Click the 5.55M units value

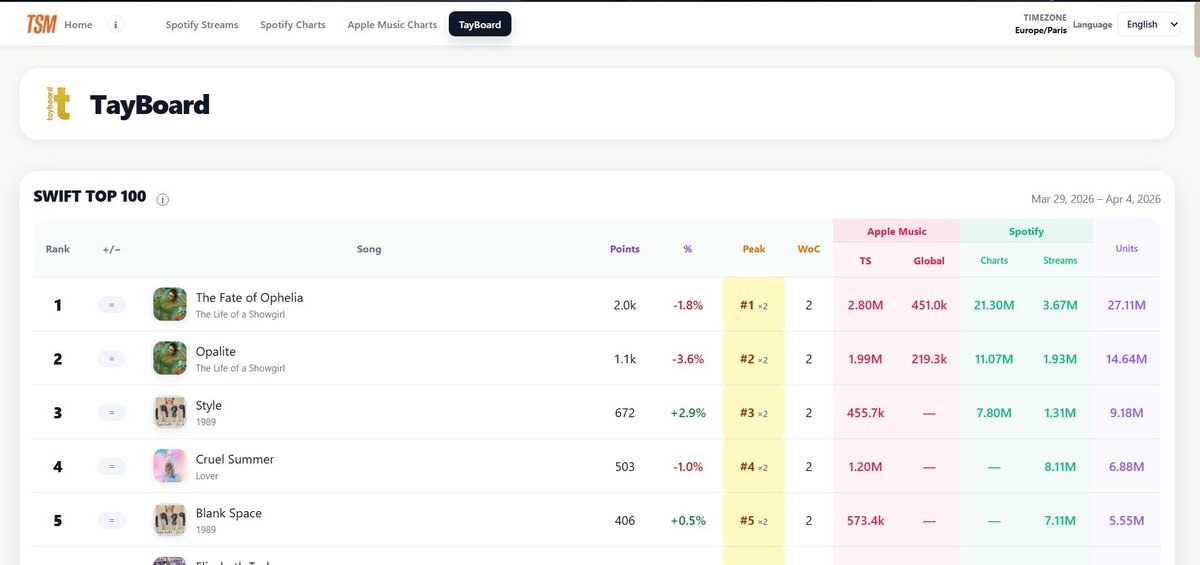click(1127, 521)
